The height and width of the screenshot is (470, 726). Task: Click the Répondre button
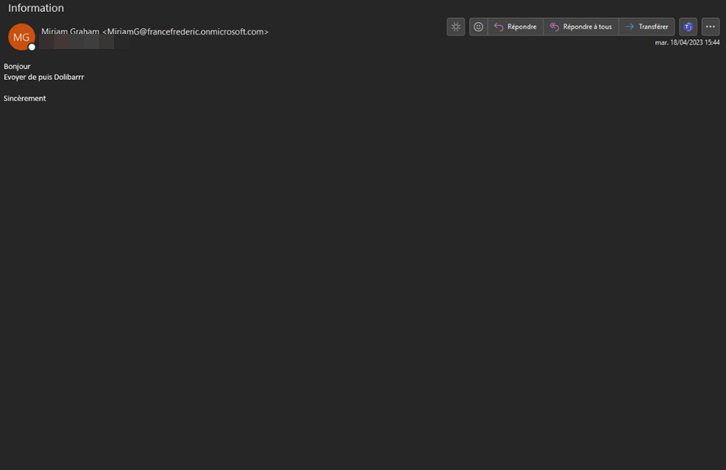tap(515, 27)
